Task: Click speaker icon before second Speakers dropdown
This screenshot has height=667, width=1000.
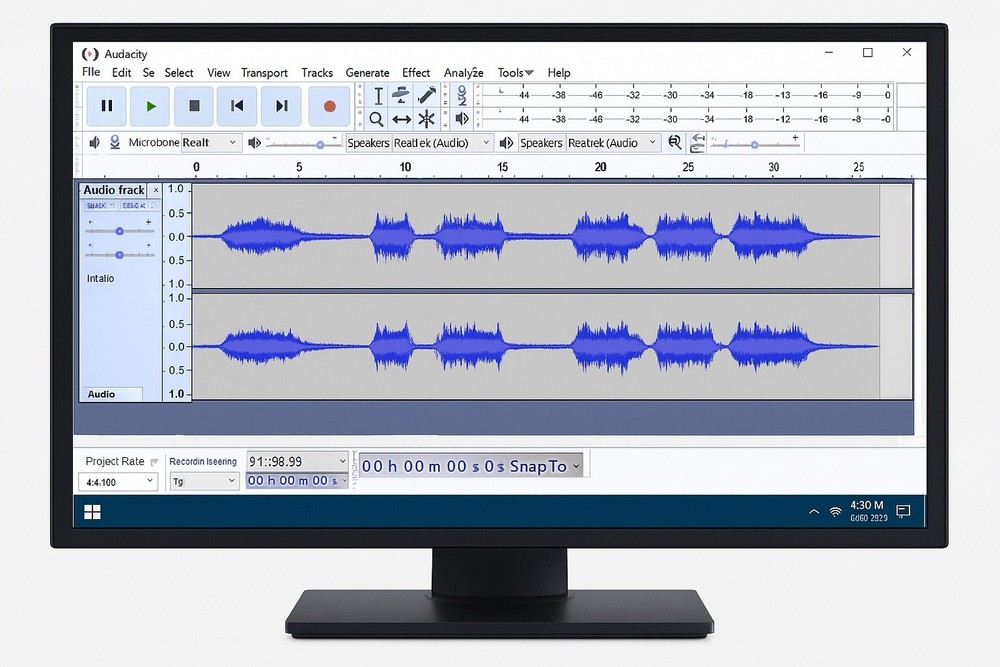Action: (x=506, y=143)
